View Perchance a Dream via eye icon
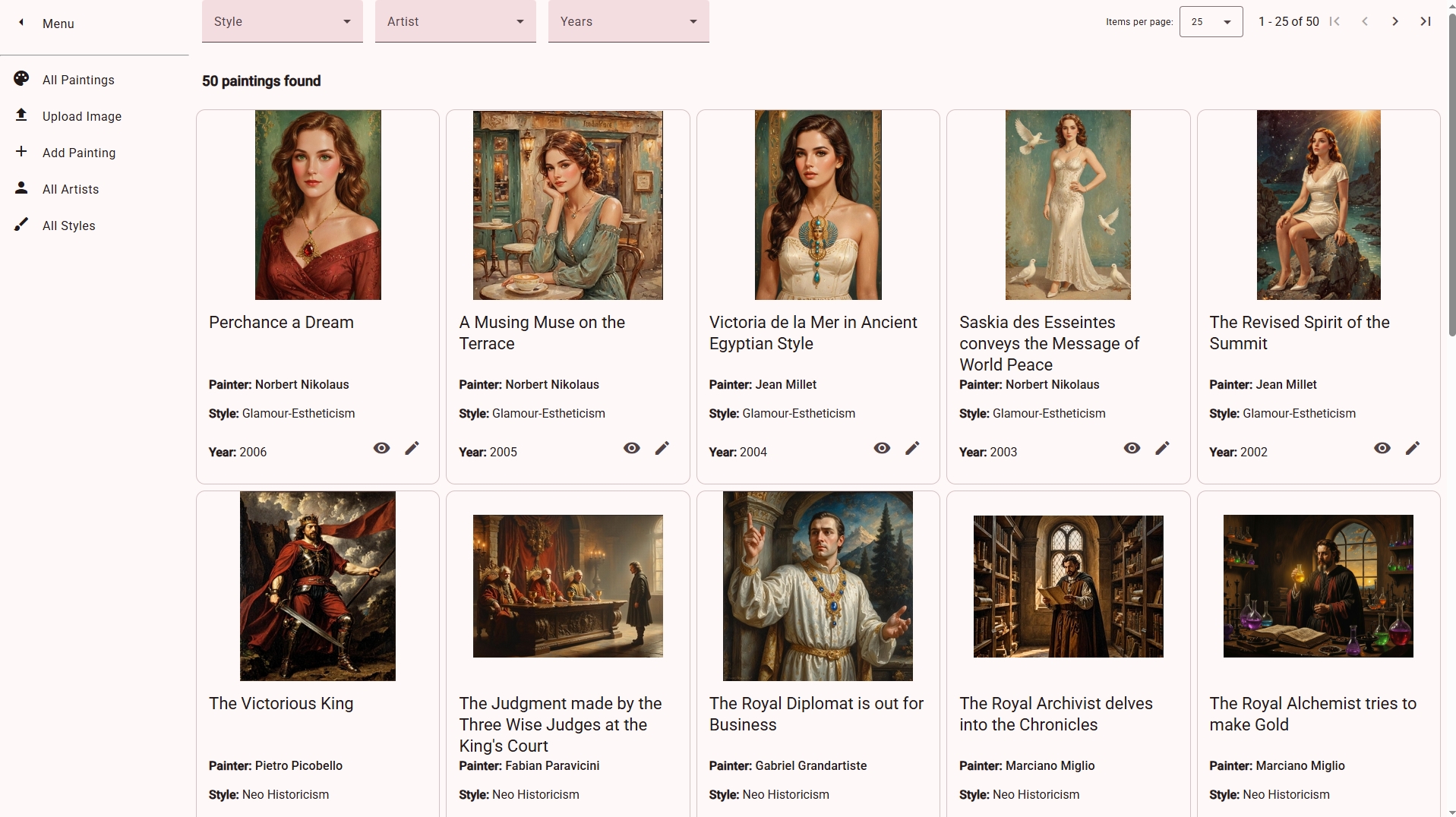Image resolution: width=1456 pixels, height=817 pixels. tap(381, 449)
